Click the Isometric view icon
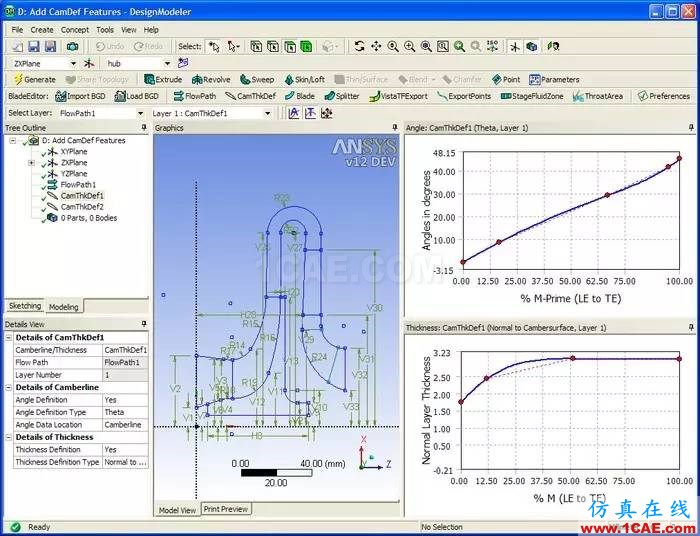The height and width of the screenshot is (536, 700). (493, 46)
